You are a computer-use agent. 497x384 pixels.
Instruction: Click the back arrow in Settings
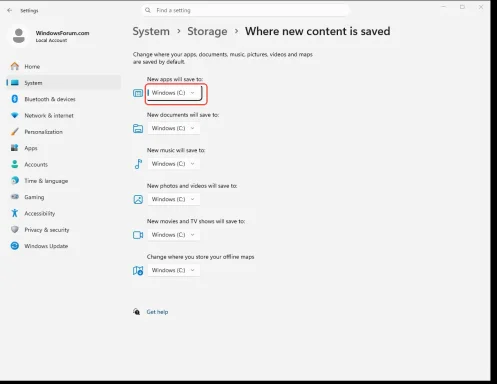coord(10,10)
